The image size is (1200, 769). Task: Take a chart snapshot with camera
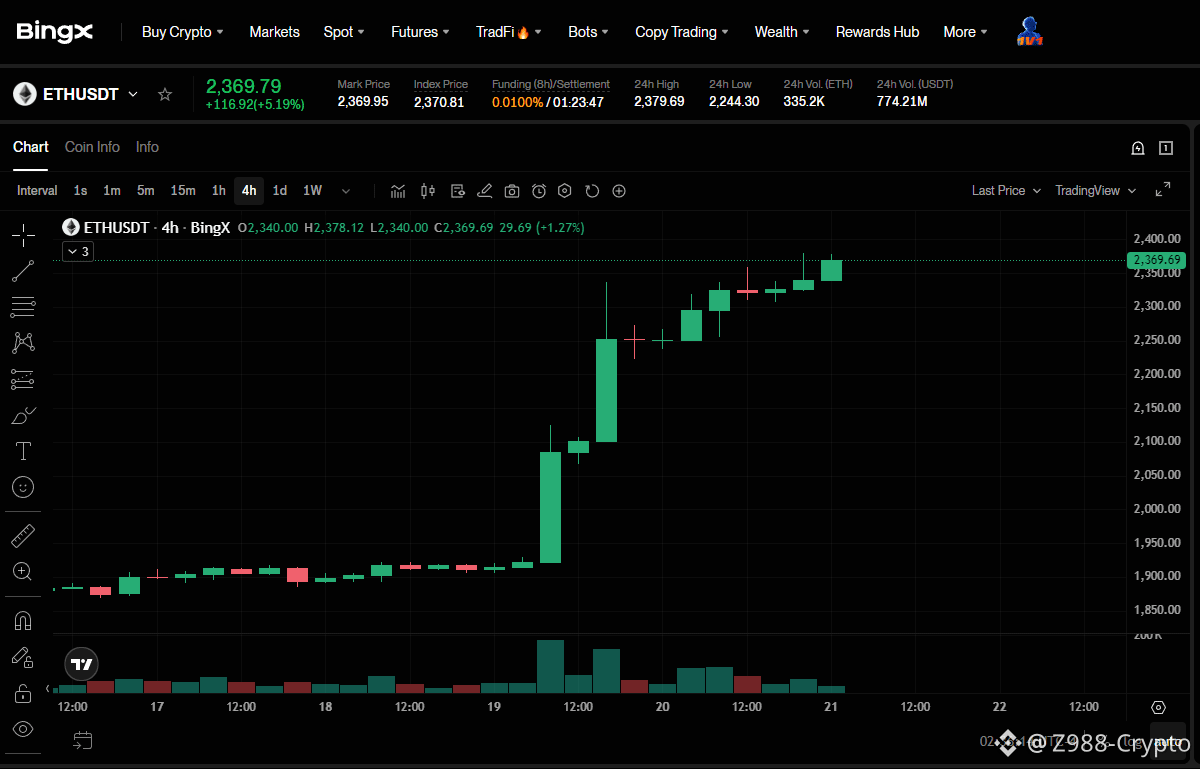pos(512,191)
